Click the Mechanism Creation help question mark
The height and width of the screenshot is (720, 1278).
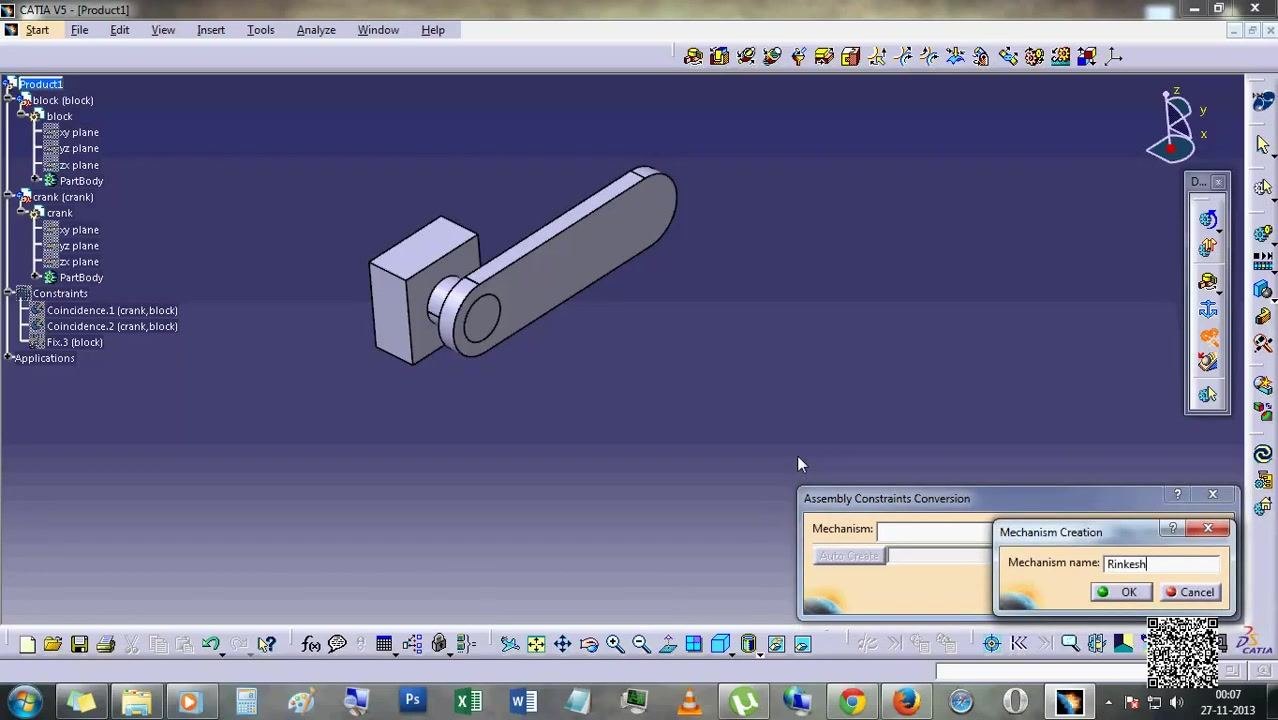(1173, 528)
